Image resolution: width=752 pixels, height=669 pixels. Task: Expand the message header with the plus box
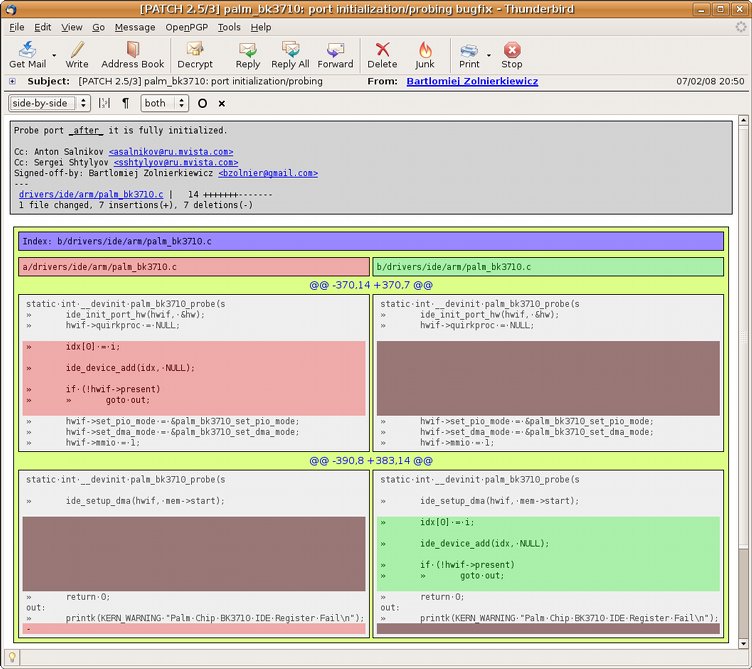pos(12,81)
